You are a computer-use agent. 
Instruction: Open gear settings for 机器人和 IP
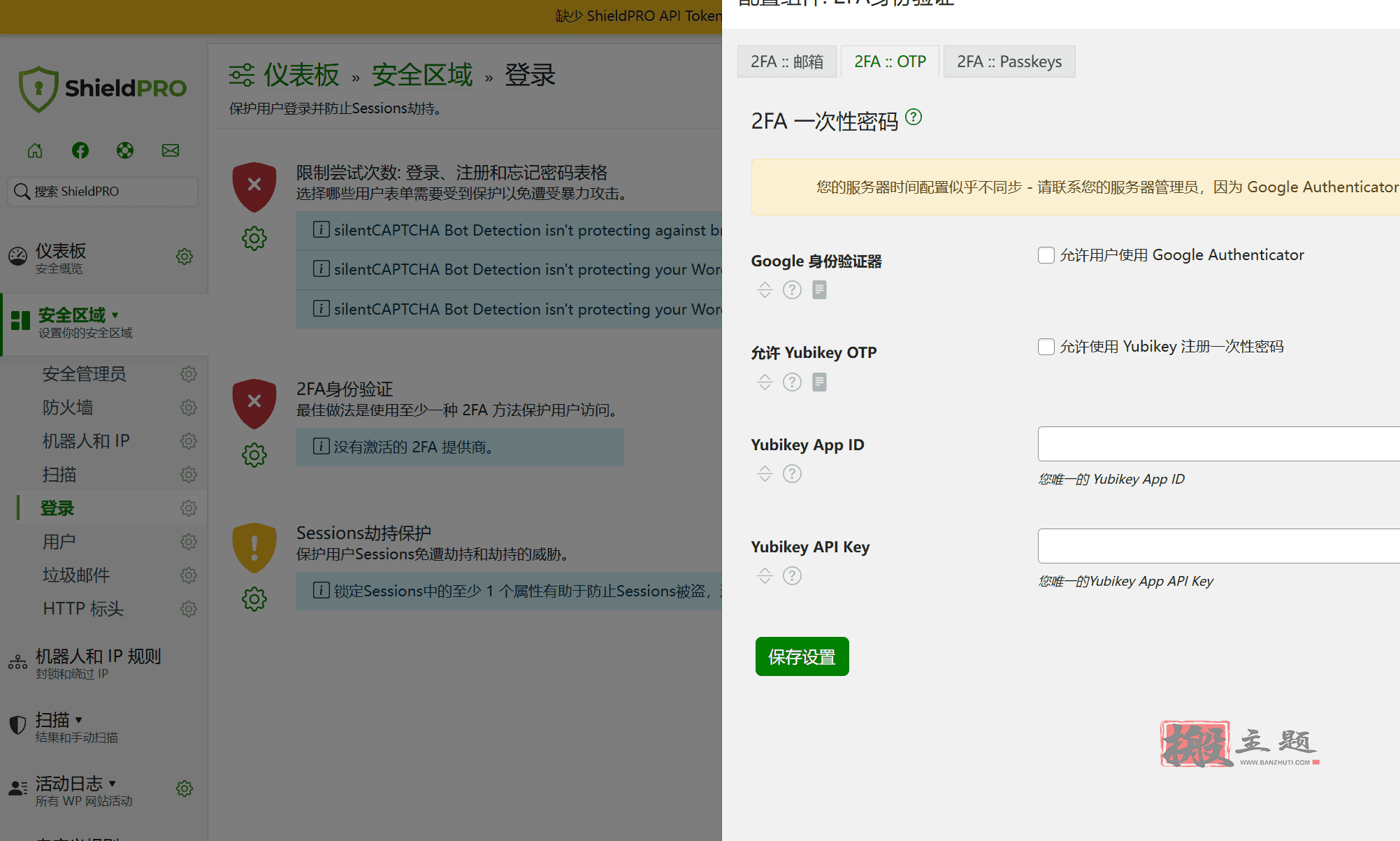point(189,441)
